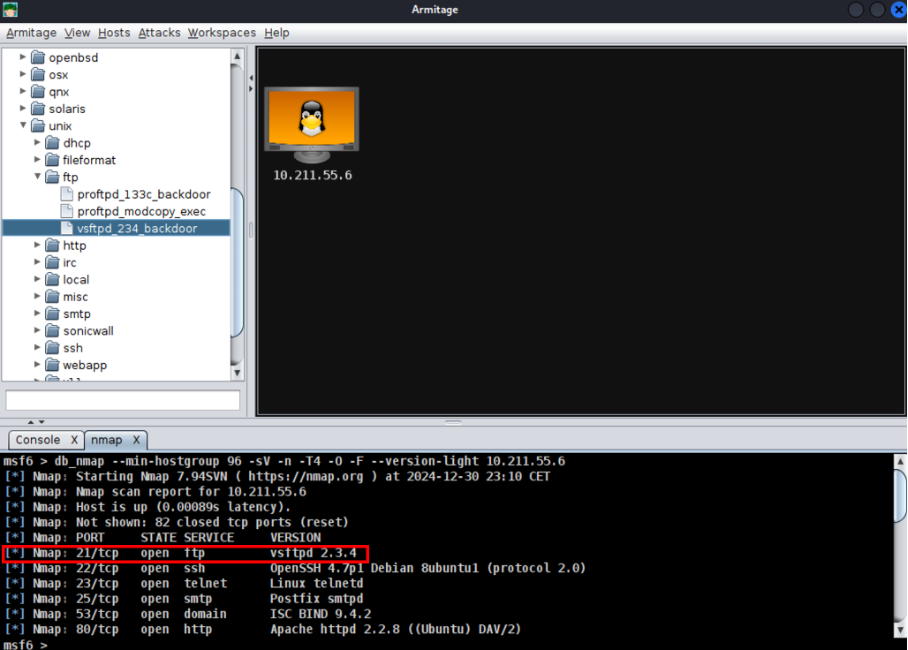Open the Attacks menu
Viewport: 908px width, 650px height.
159,32
